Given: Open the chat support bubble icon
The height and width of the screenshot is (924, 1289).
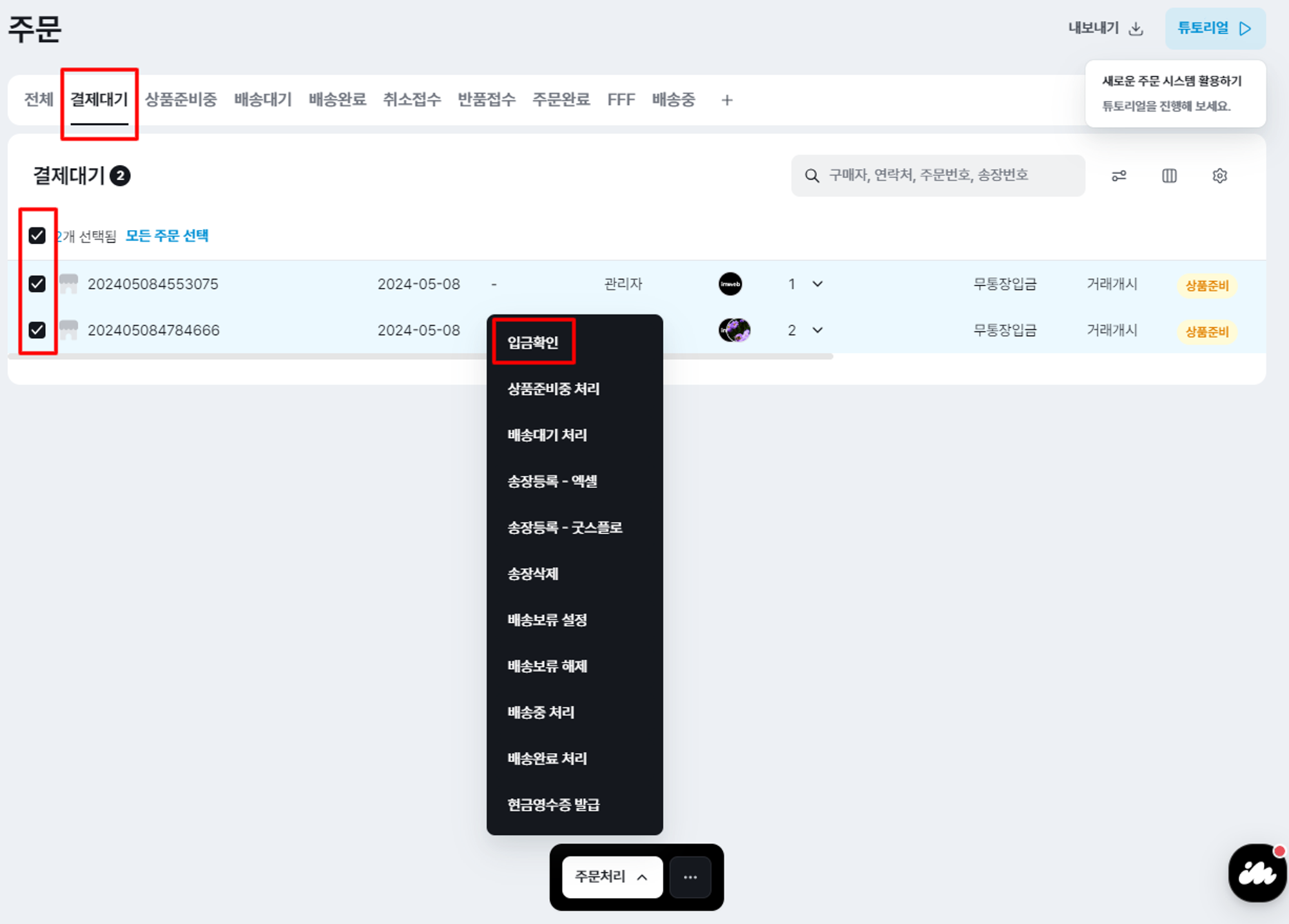Looking at the screenshot, I should click(x=1256, y=873).
